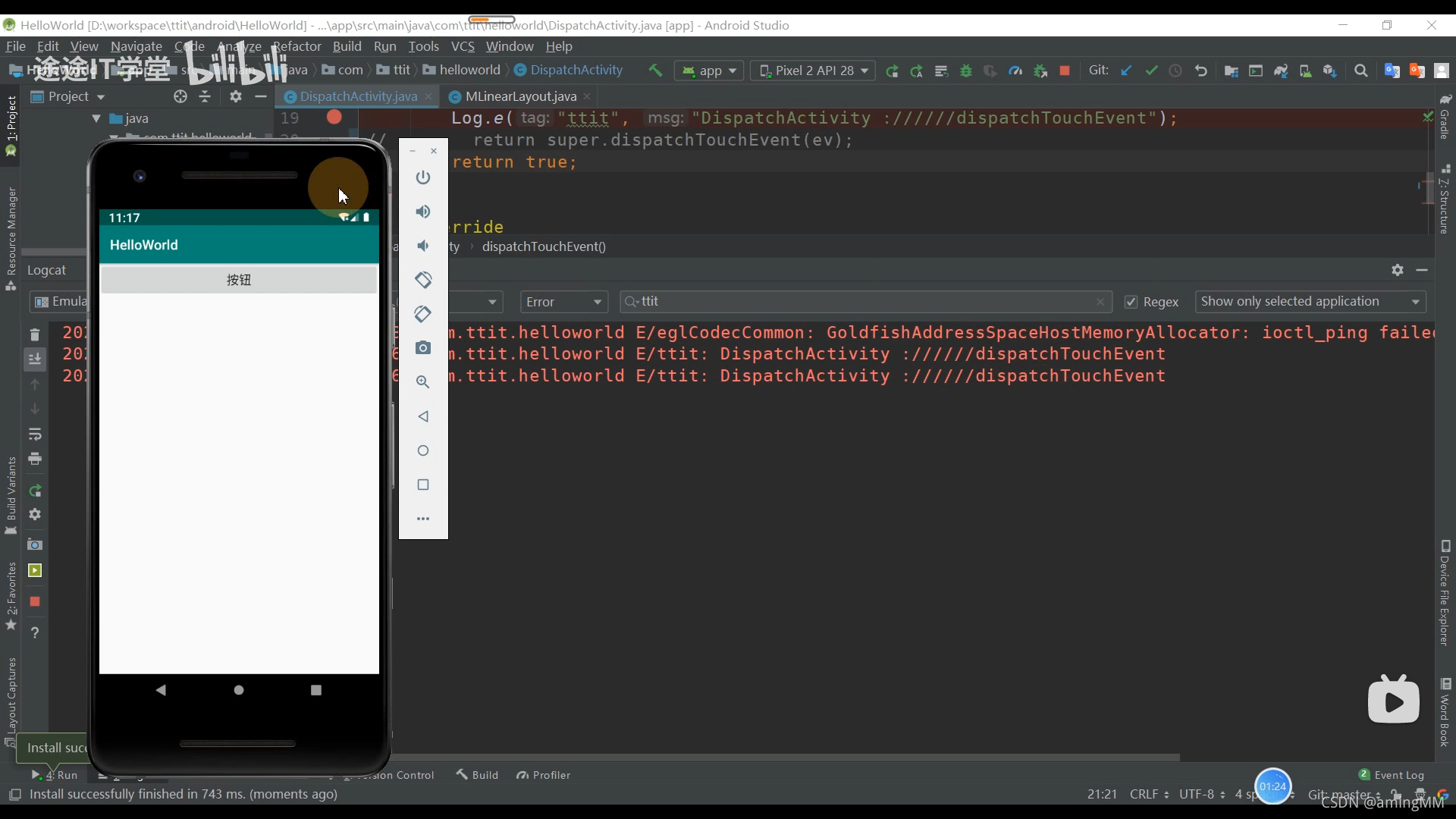The image size is (1456, 819).
Task: Open Device File Explorer side tab
Action: point(1445,595)
